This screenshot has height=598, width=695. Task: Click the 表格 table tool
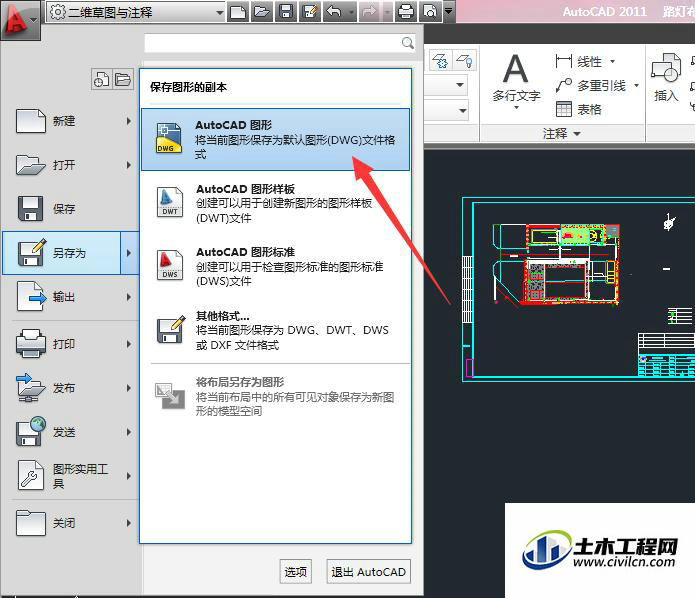(x=578, y=109)
